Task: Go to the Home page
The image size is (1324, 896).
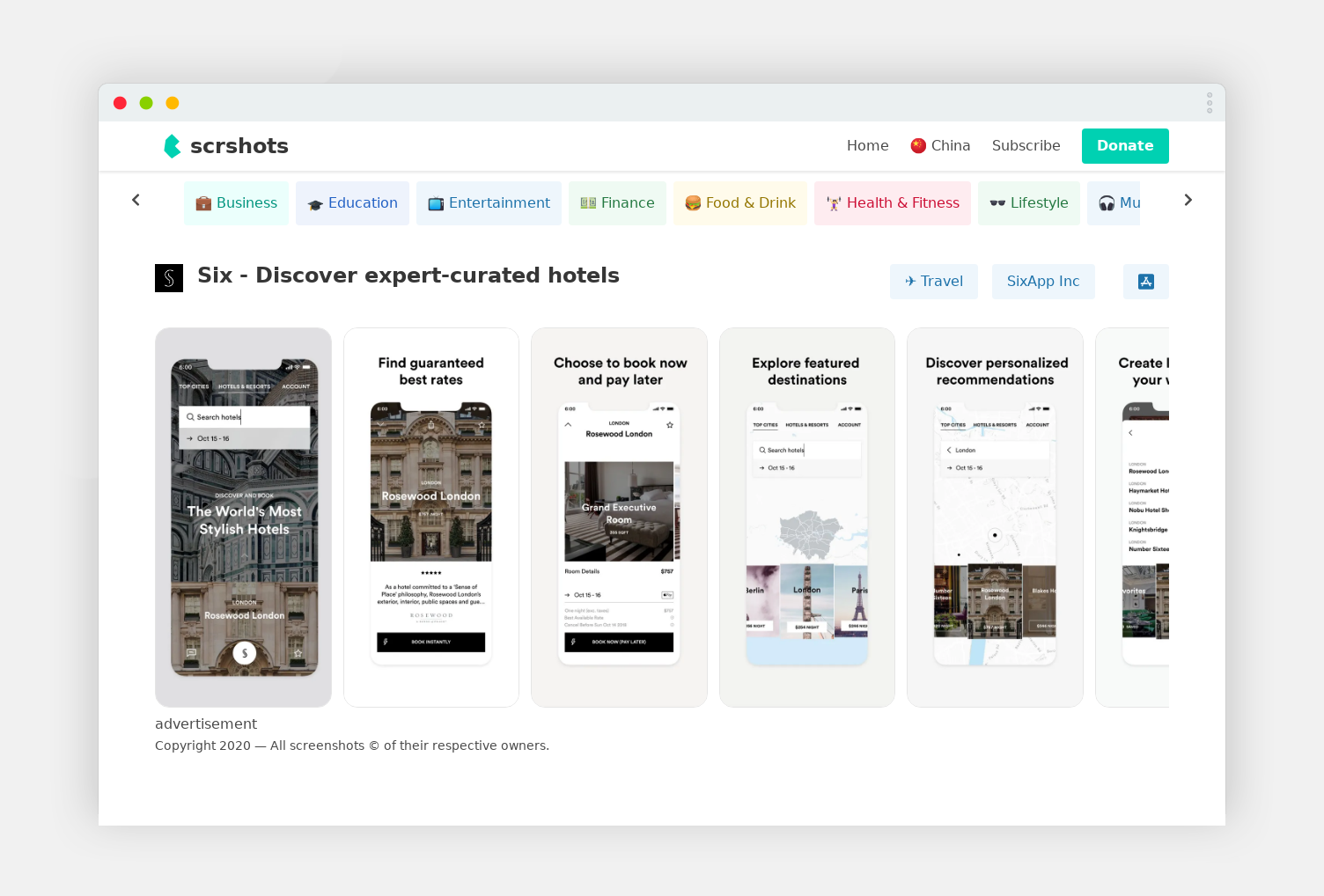Action: [868, 145]
